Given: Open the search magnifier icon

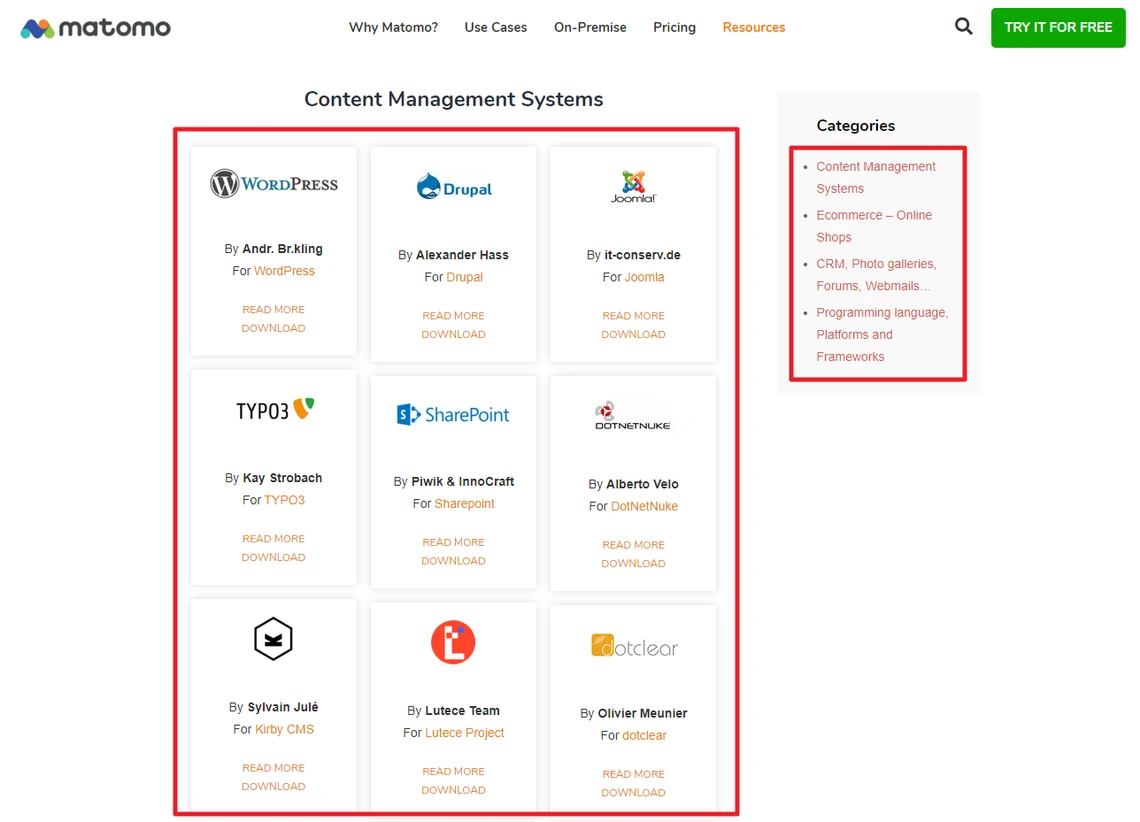Looking at the screenshot, I should coord(963,27).
